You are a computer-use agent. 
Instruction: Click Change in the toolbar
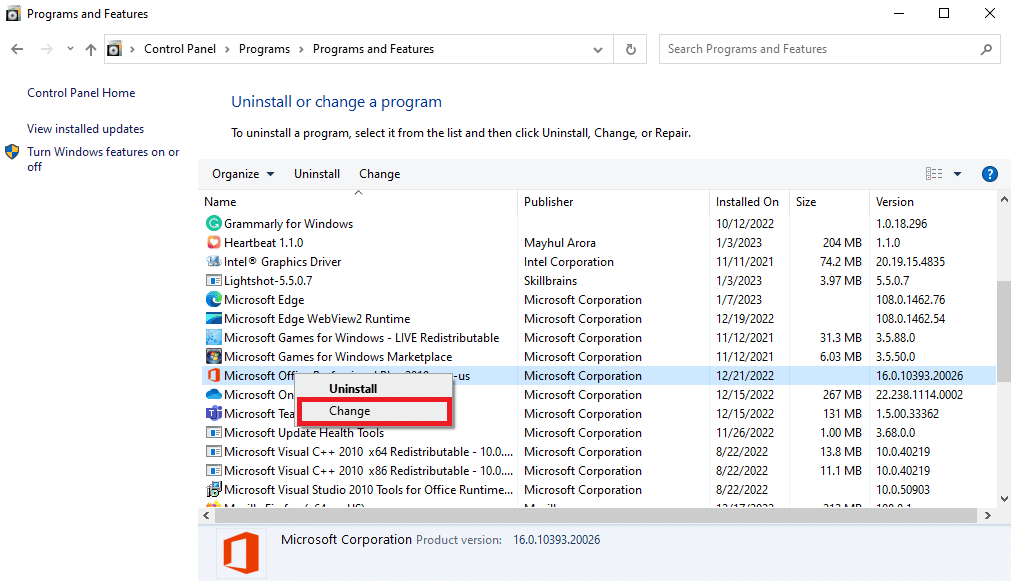point(380,174)
